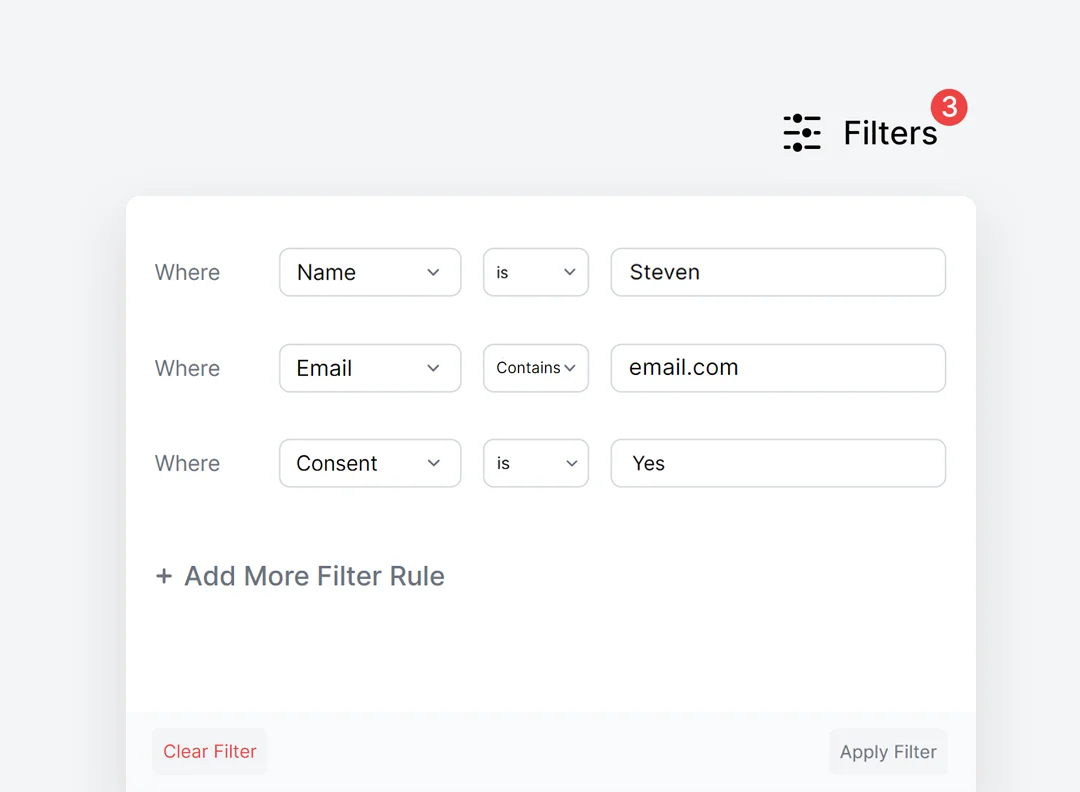
Task: Expand the 'is' operator for Name row
Action: [535, 272]
